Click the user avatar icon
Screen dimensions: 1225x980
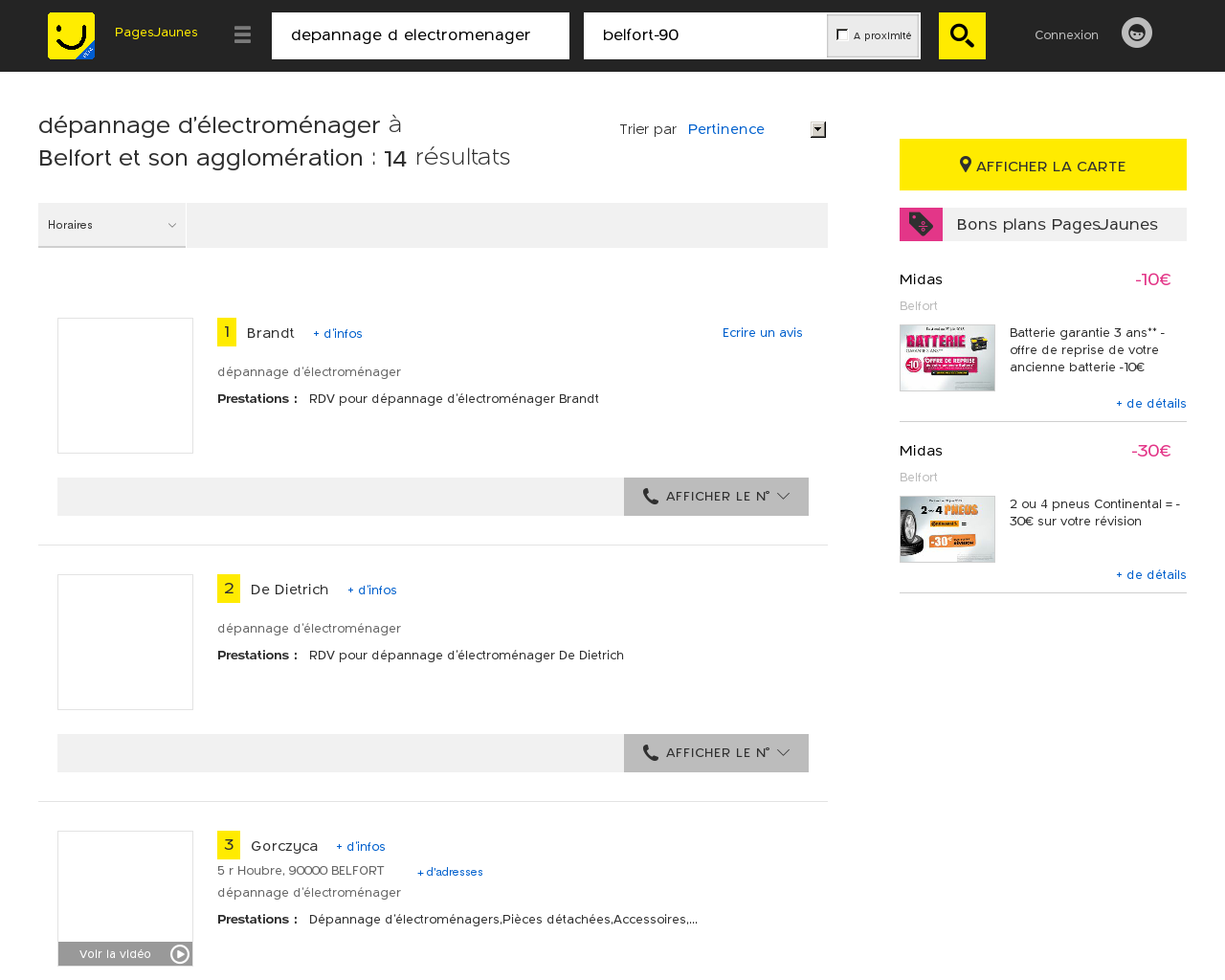pos(1137,33)
